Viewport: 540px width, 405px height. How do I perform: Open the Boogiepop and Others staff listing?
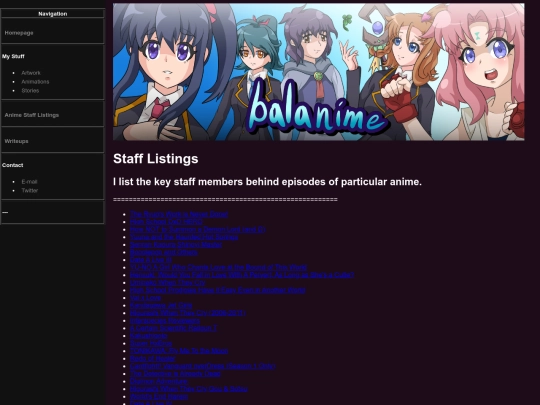click(x=164, y=252)
